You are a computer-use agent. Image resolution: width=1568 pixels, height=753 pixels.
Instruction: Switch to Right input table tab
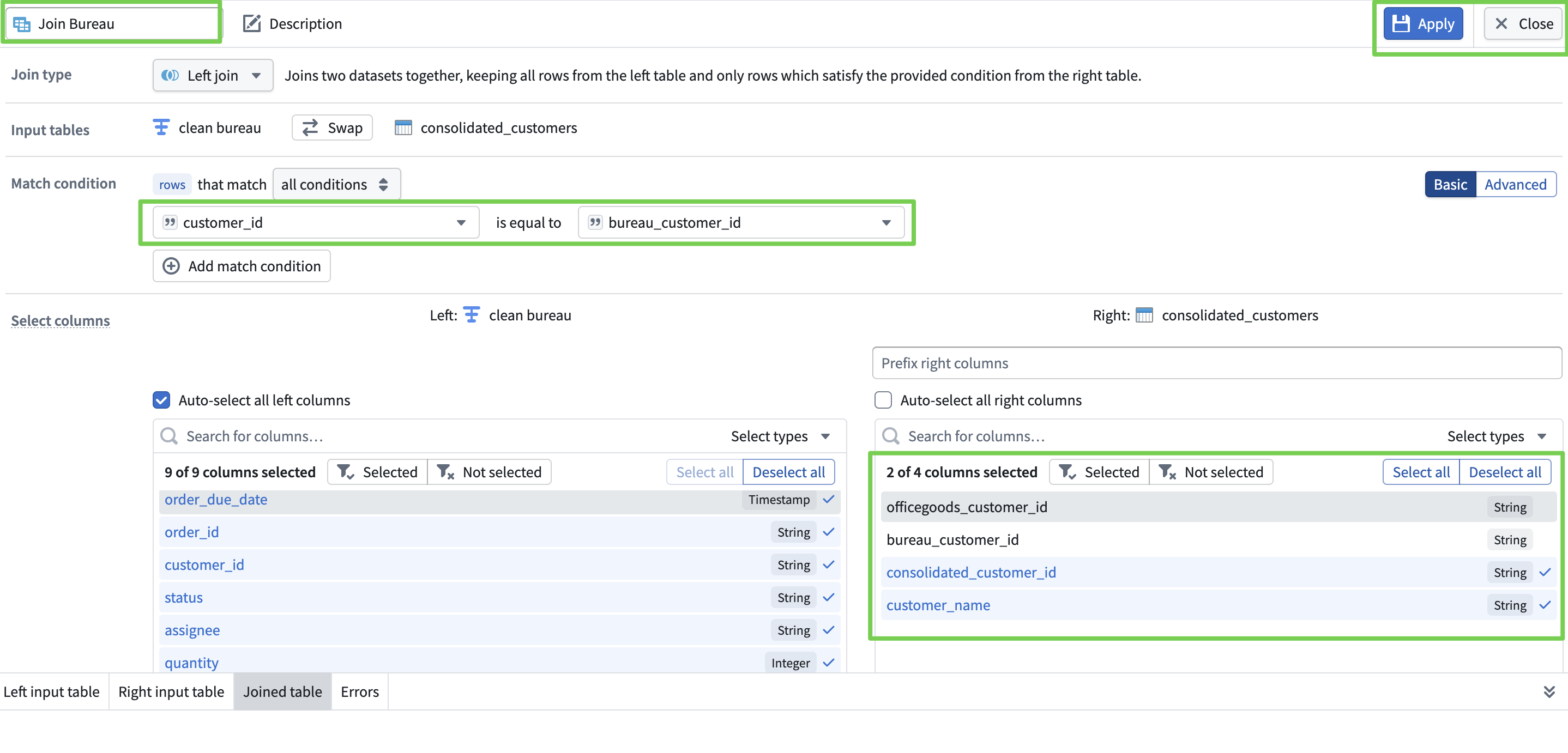(171, 691)
